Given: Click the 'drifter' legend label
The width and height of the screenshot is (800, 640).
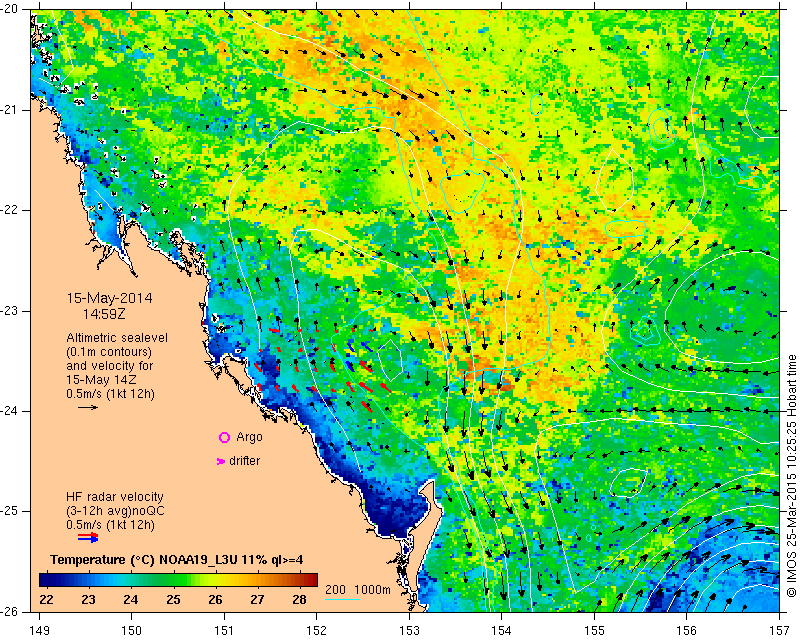Looking at the screenshot, I should (x=244, y=461).
